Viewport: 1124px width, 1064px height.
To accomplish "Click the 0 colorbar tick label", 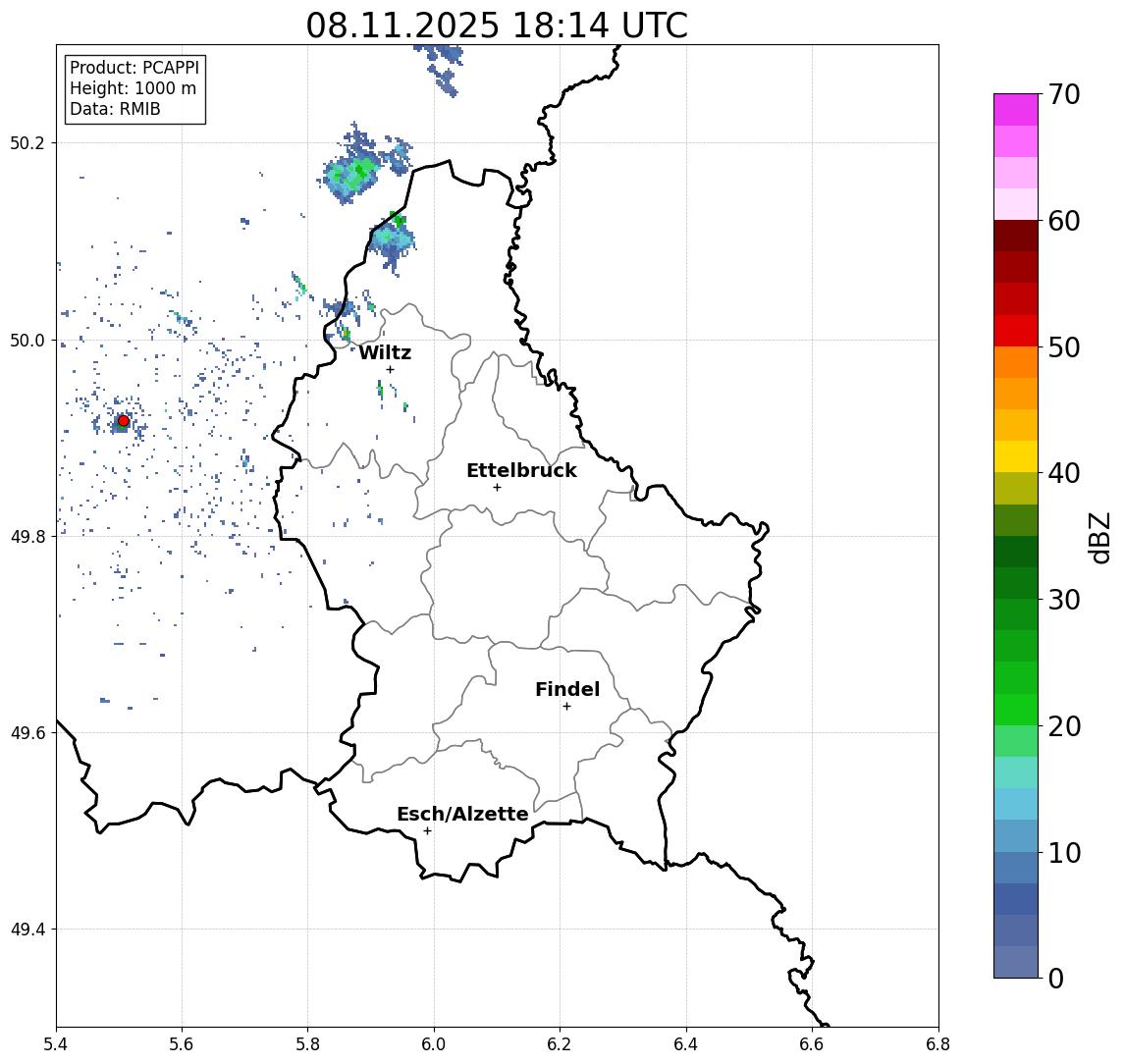I will click(1056, 978).
